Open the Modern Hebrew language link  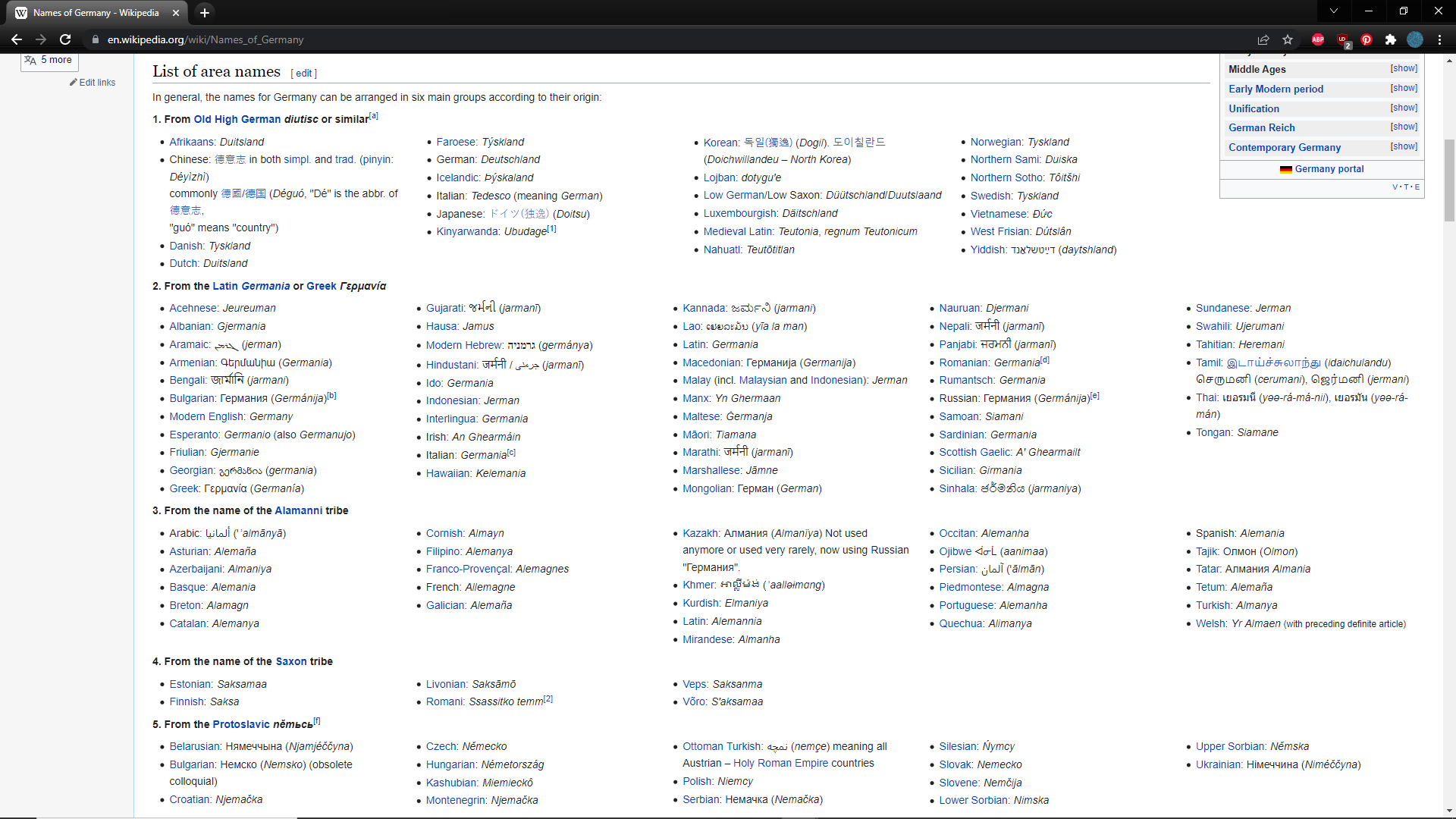click(x=464, y=345)
